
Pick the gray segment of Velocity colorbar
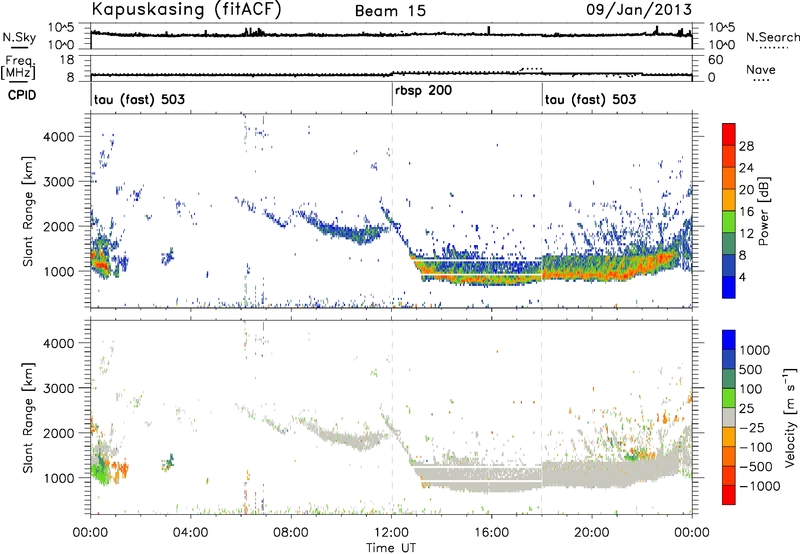click(729, 418)
